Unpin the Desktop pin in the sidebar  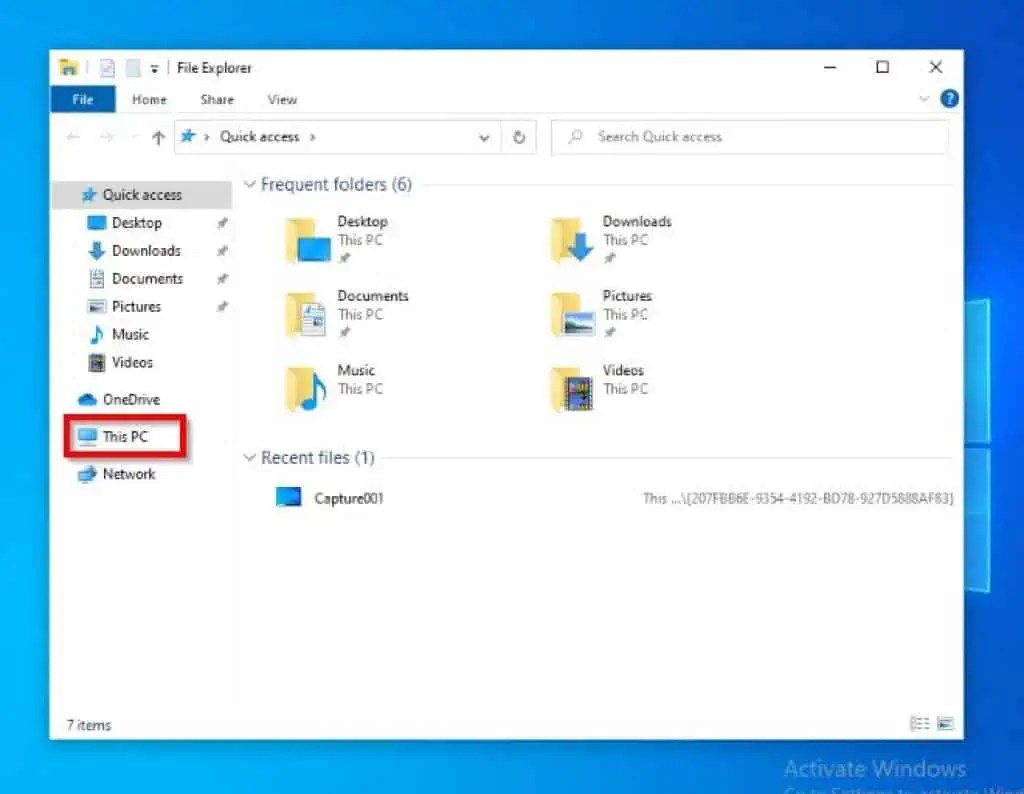222,222
